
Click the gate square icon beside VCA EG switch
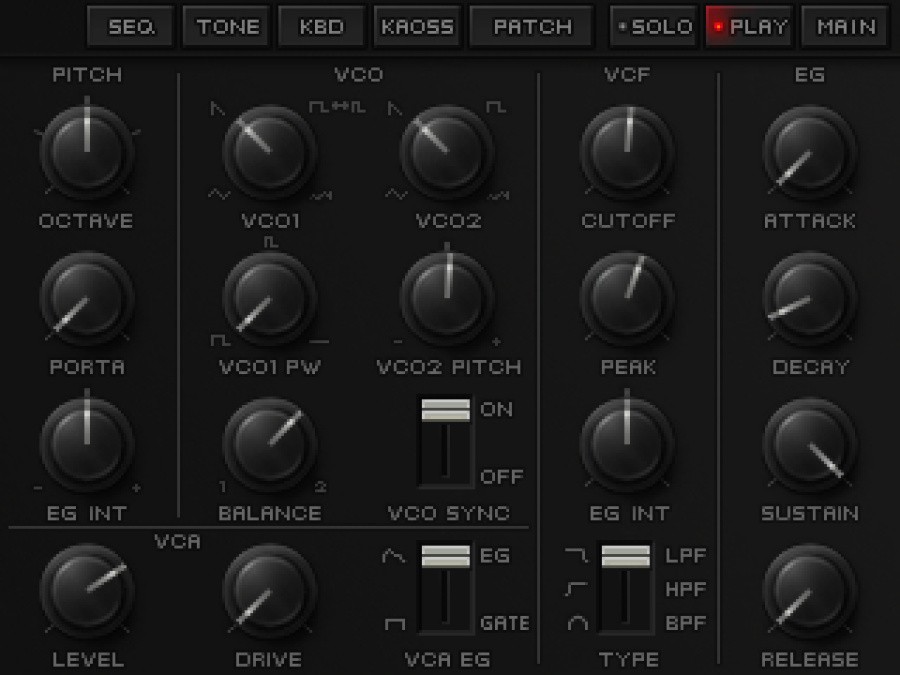(392, 622)
